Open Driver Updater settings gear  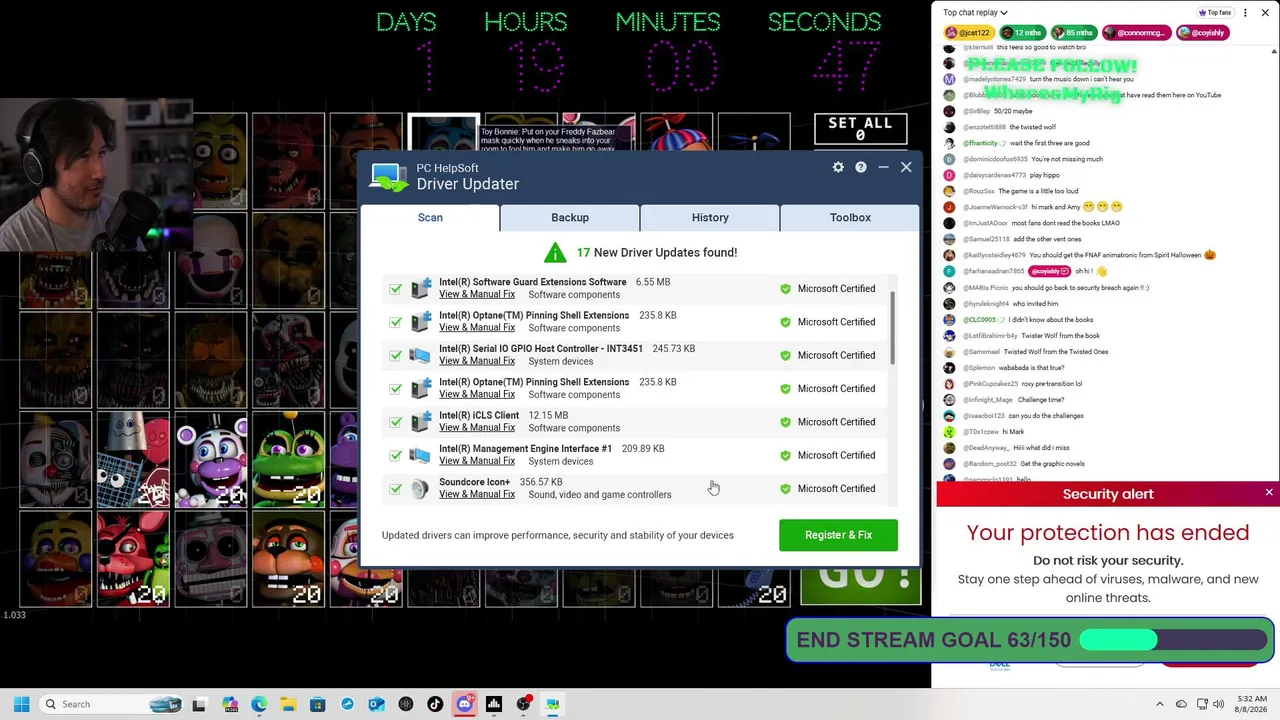838,167
